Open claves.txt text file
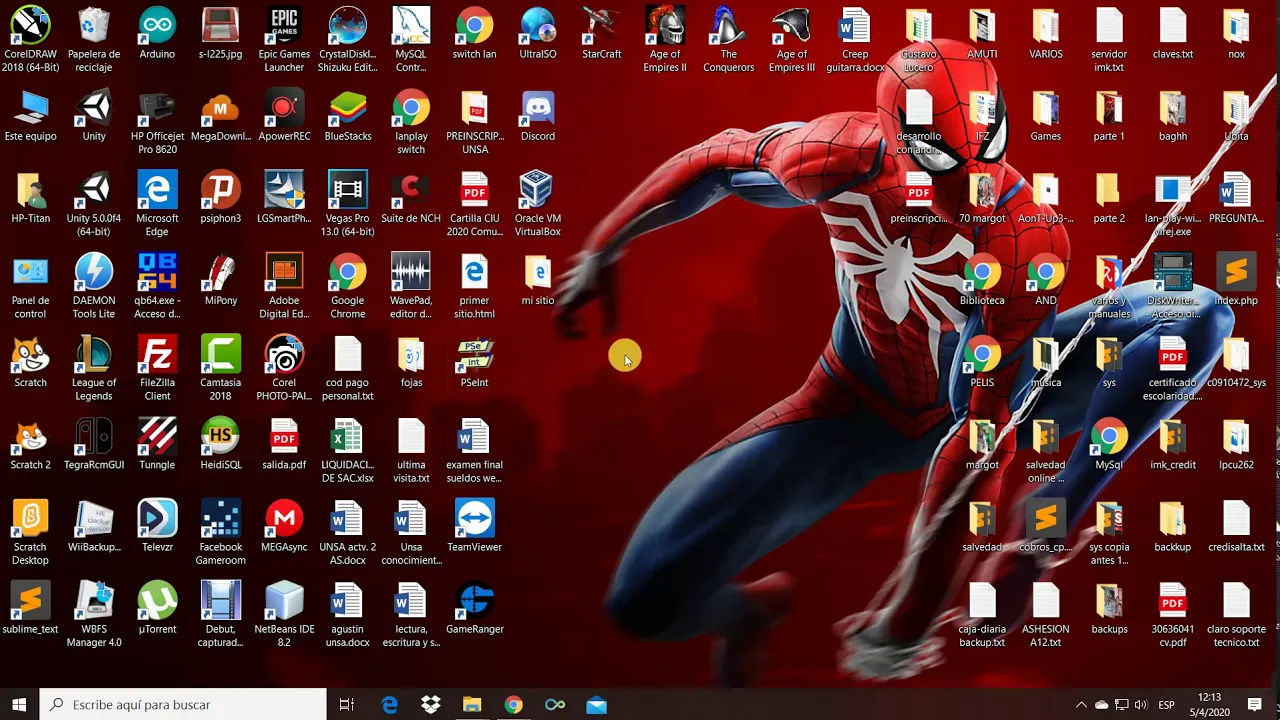Viewport: 1280px width, 720px height. (x=1172, y=33)
